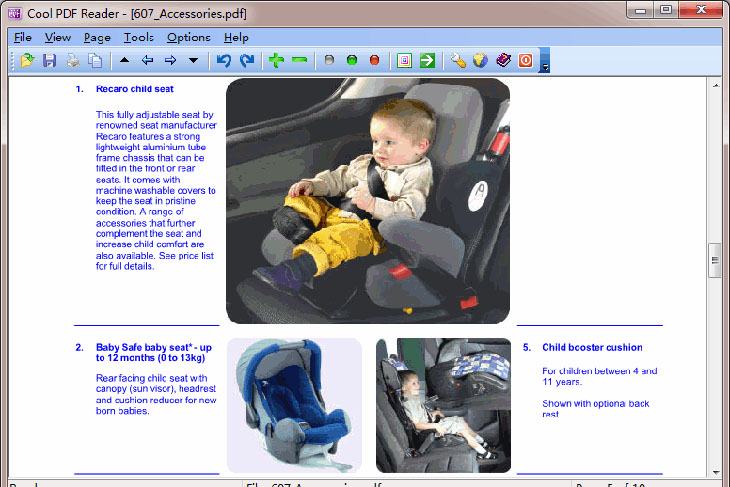Go to next page right arrow

tap(170, 60)
